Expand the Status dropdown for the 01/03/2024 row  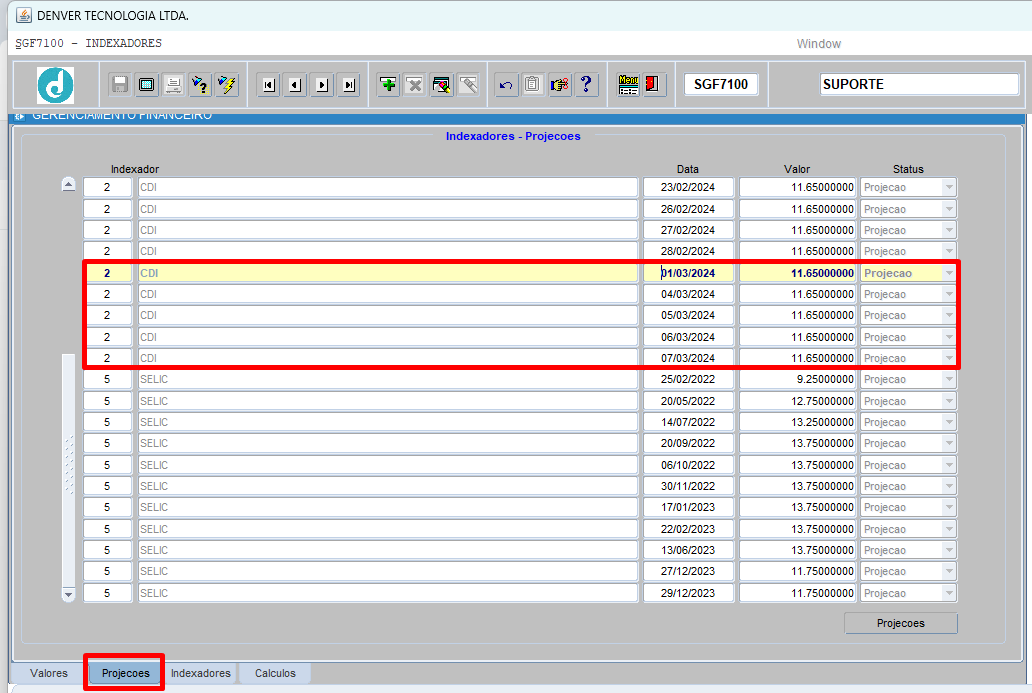948,272
